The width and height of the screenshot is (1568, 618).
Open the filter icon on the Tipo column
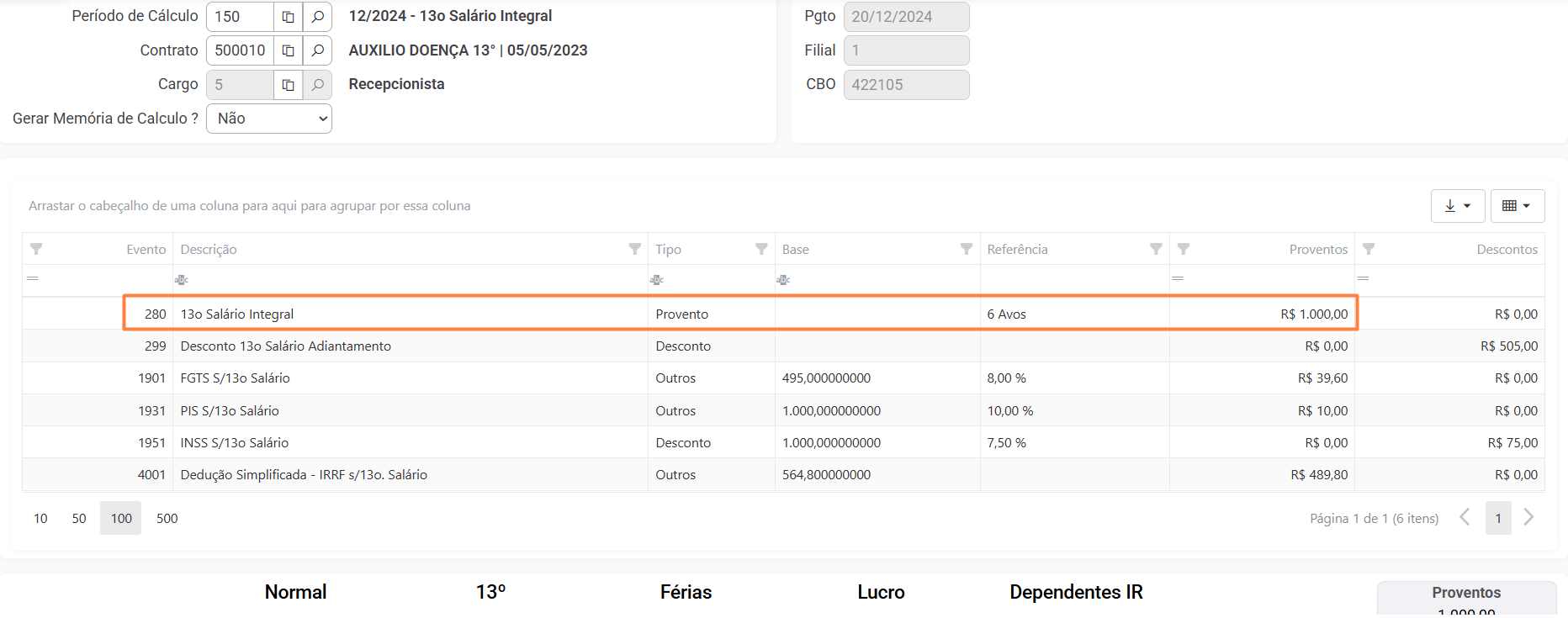(760, 249)
